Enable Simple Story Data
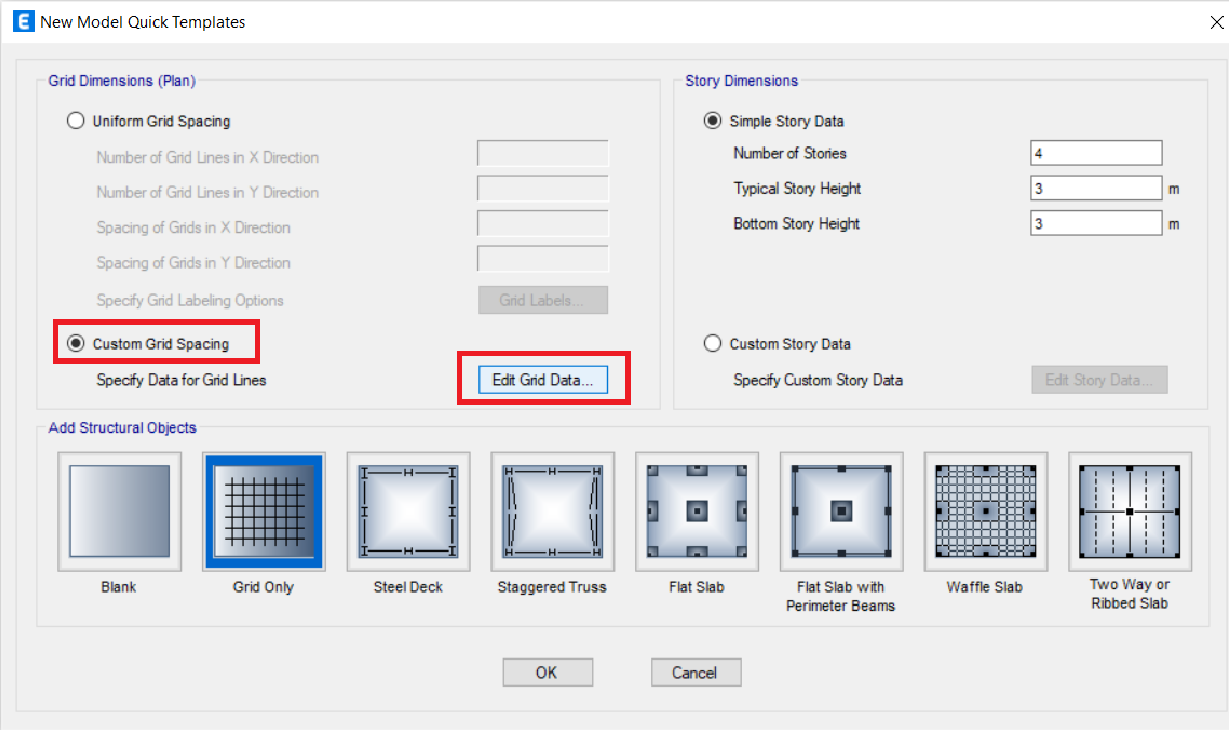Viewport: 1229px width, 730px height. click(712, 120)
